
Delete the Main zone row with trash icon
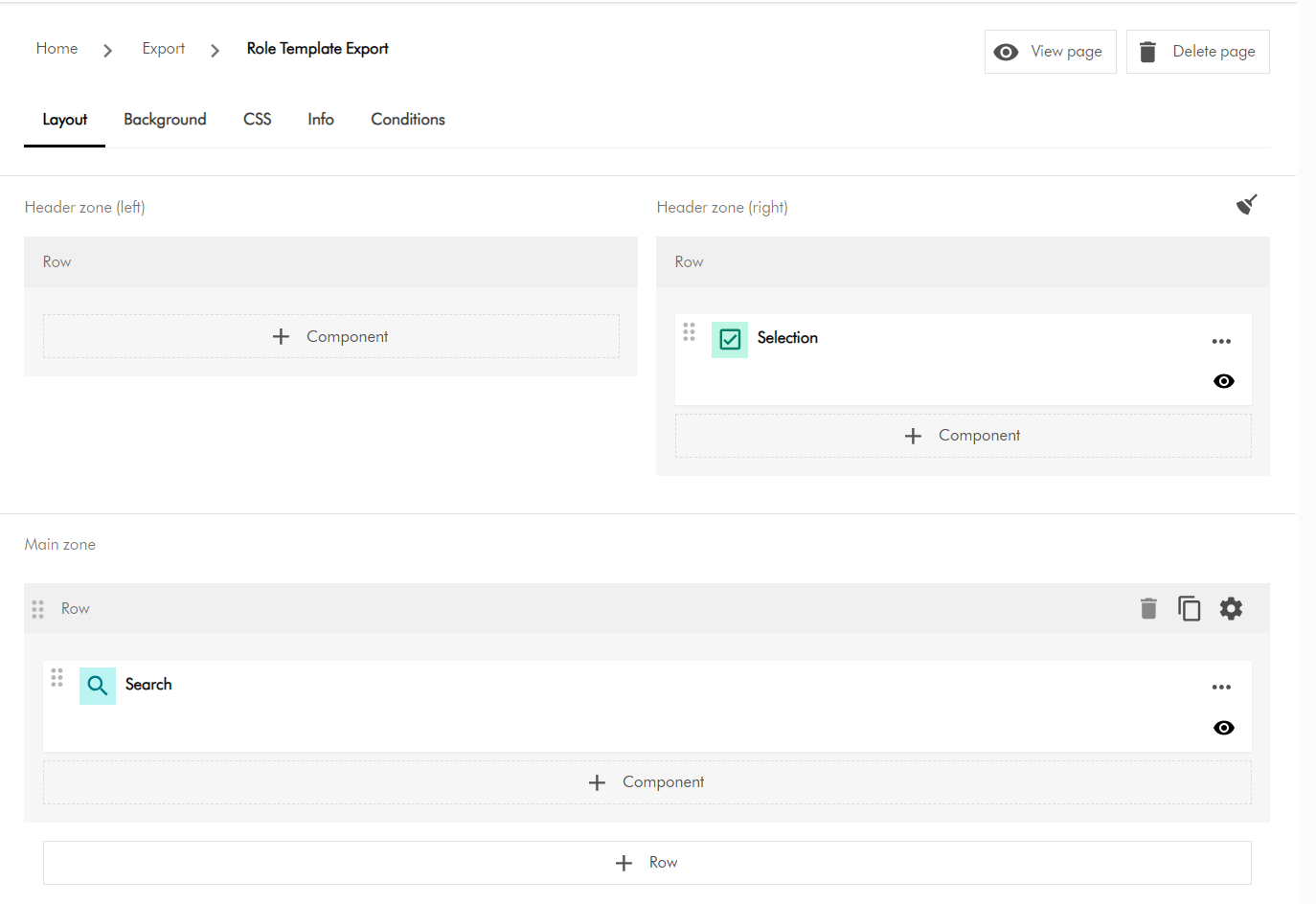pos(1148,609)
